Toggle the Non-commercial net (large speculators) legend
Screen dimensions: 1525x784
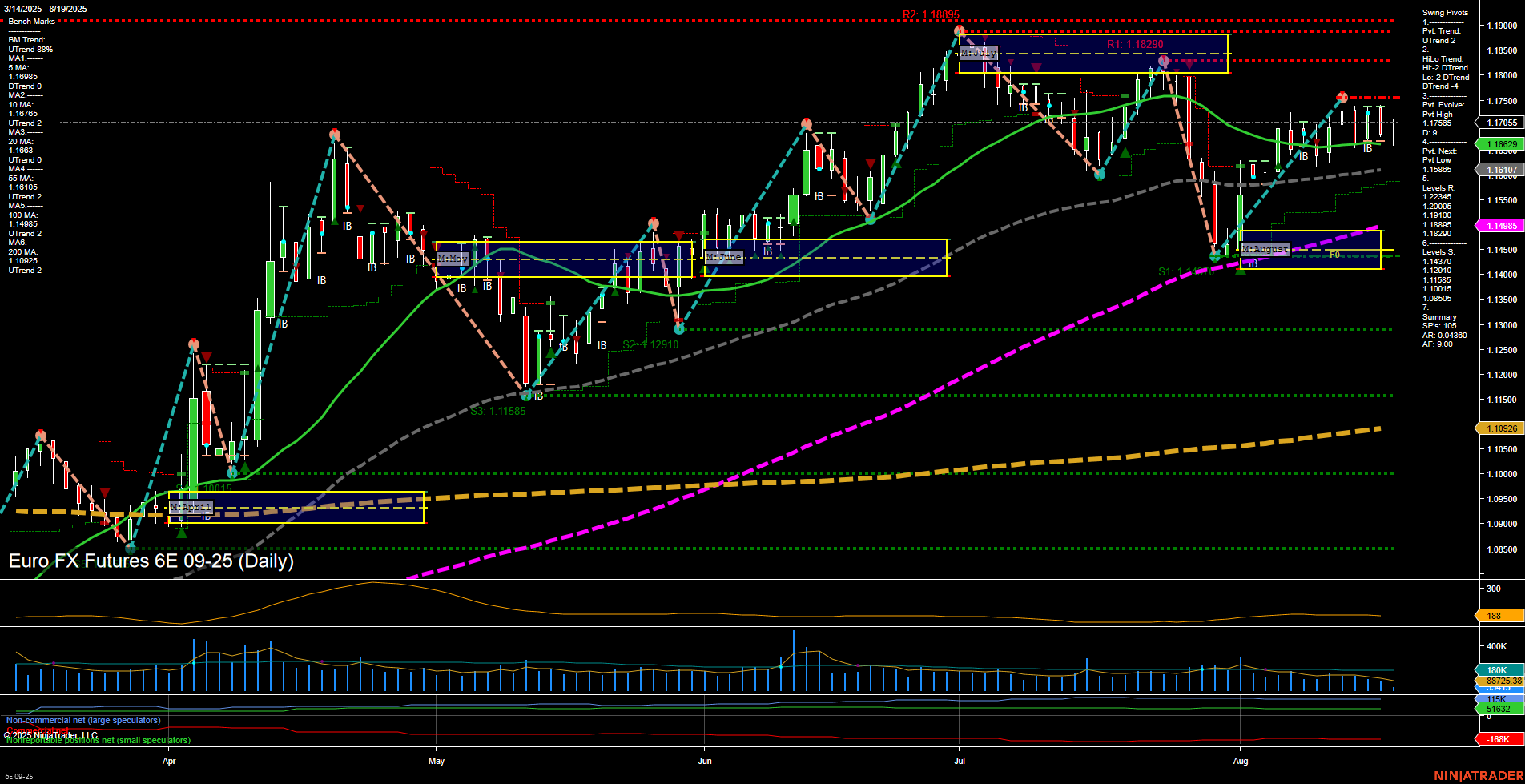point(82,720)
